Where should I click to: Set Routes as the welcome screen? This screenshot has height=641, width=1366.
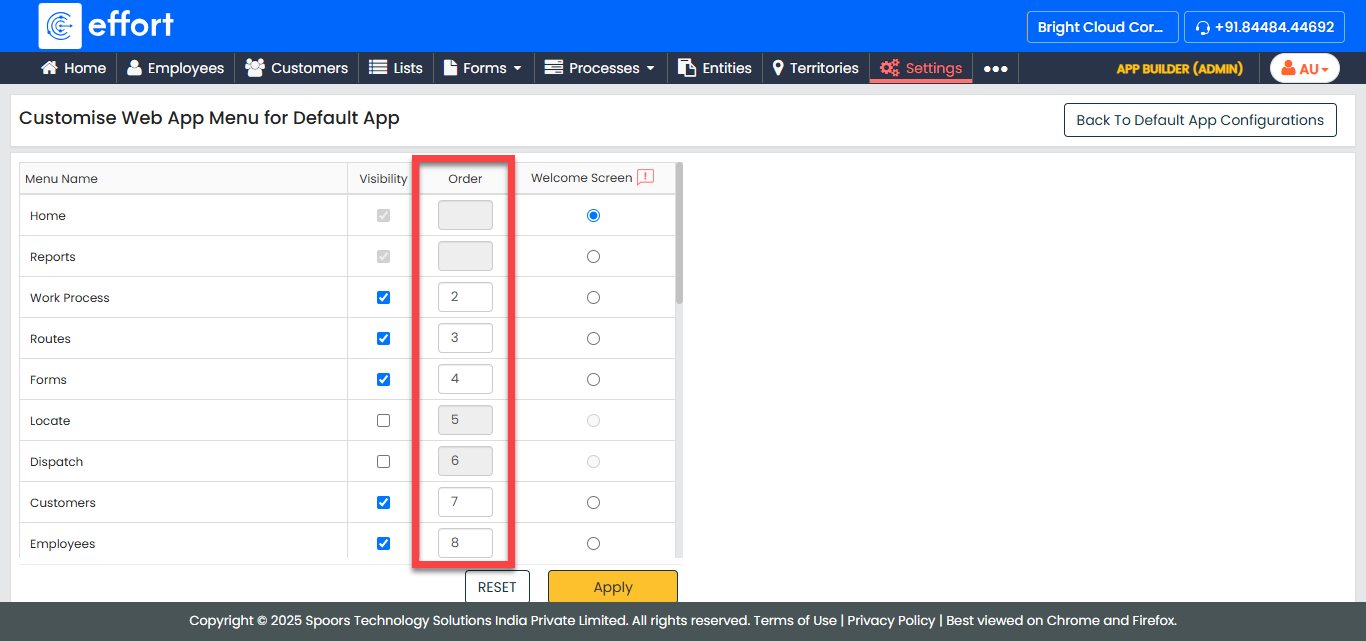pyautogui.click(x=593, y=339)
